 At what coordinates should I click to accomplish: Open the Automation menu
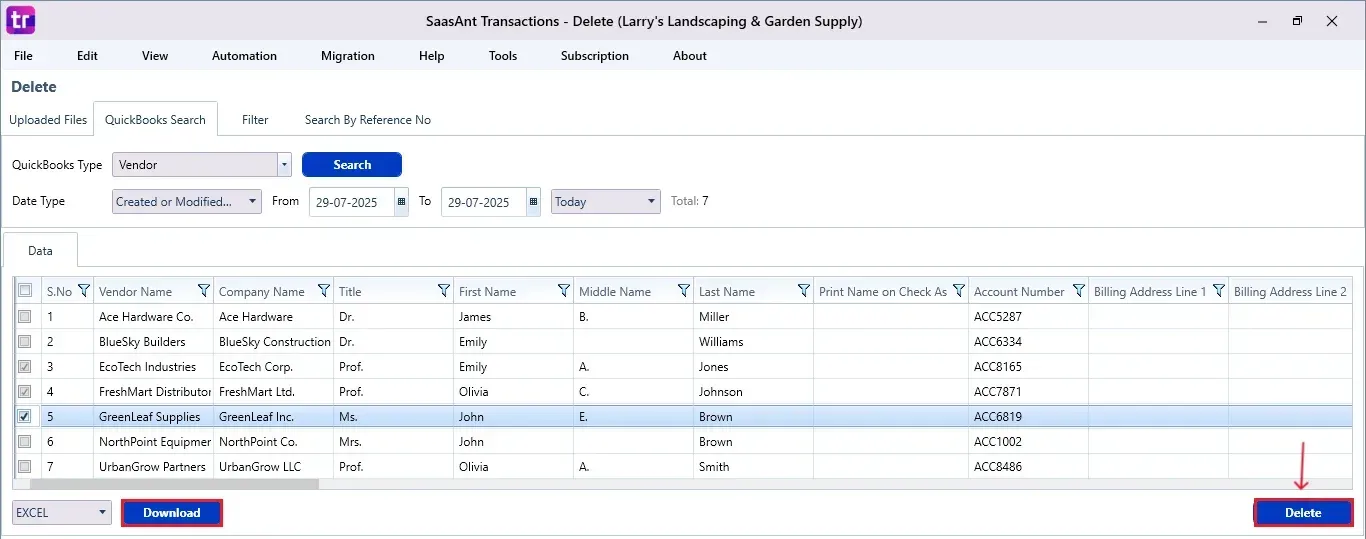[x=244, y=56]
